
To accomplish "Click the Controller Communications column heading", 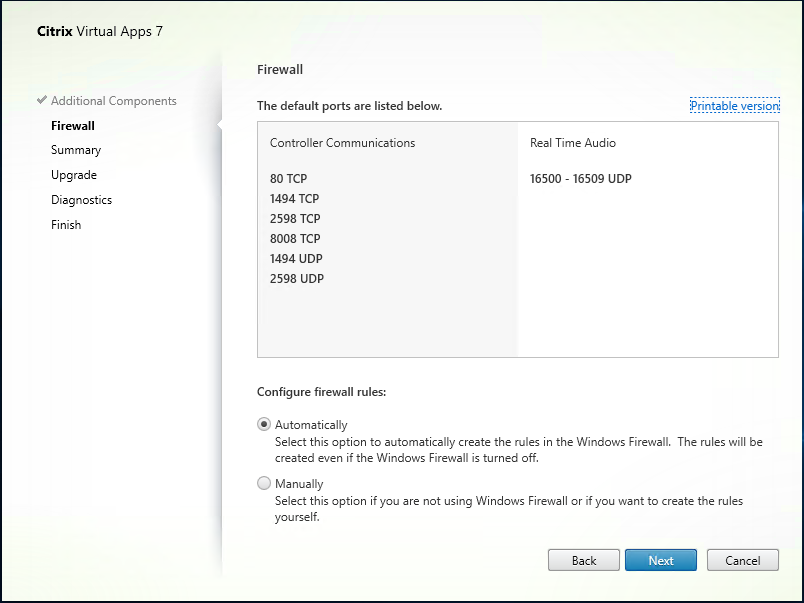I will click(x=342, y=143).
